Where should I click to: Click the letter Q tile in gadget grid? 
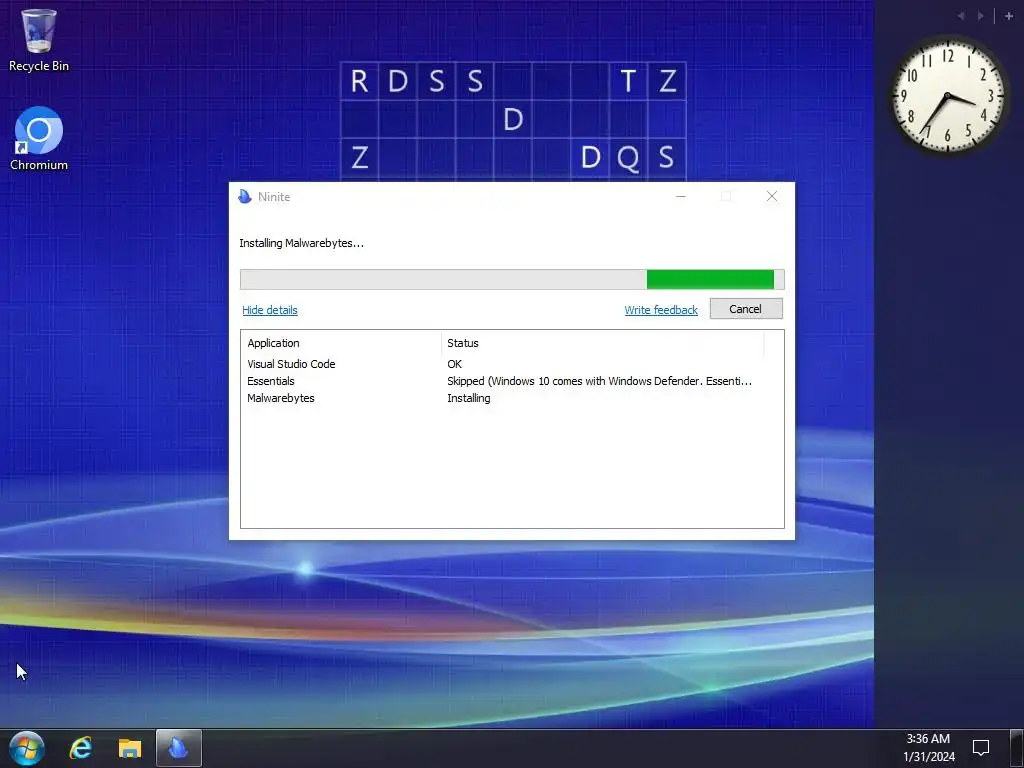coord(628,157)
